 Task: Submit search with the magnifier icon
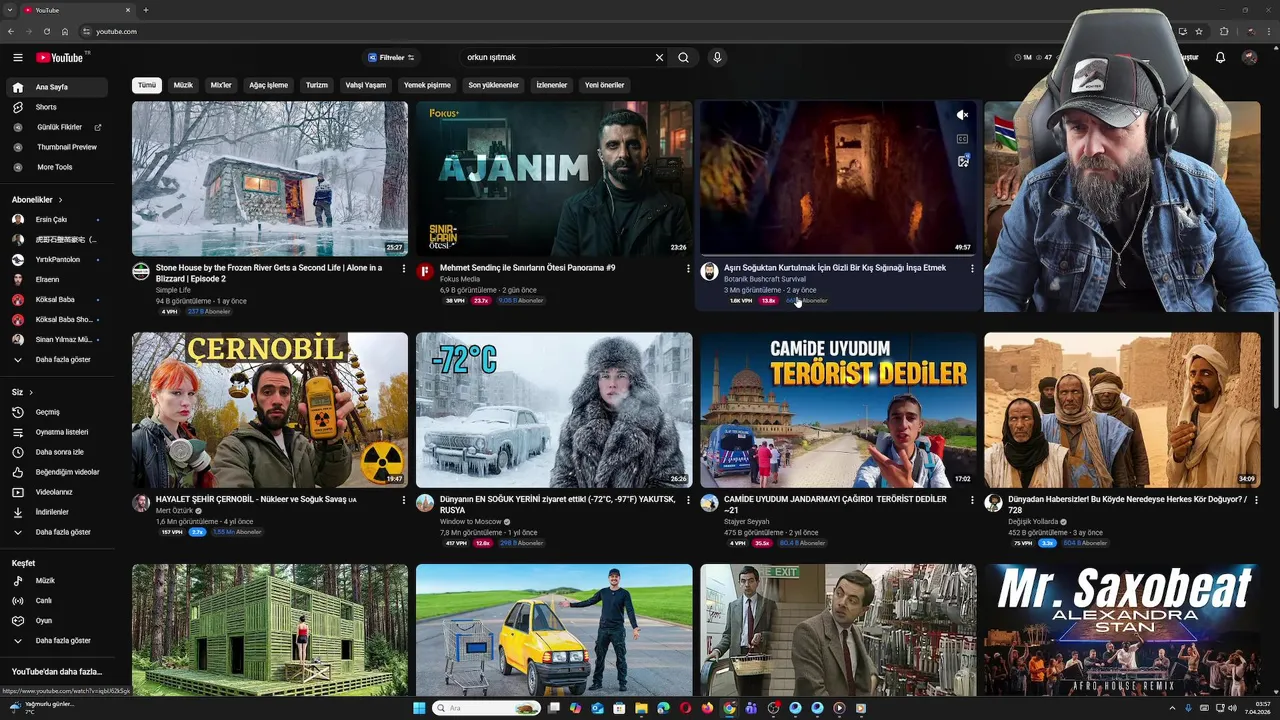(x=683, y=57)
